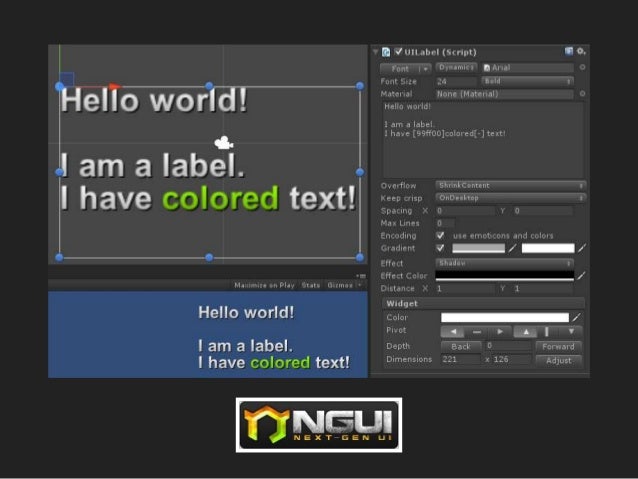
Task: Set pivot to vertical middle
Action: 548,332
